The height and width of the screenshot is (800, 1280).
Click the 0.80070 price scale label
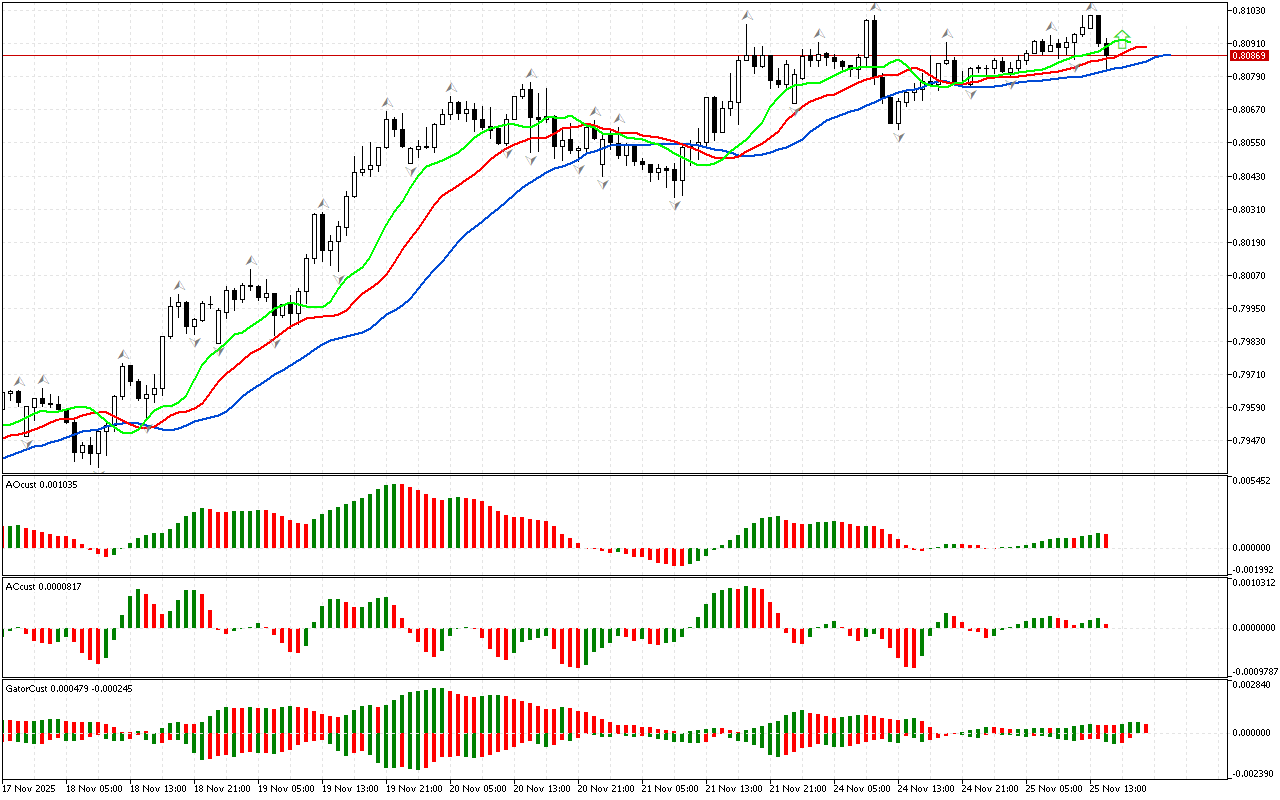1250,275
